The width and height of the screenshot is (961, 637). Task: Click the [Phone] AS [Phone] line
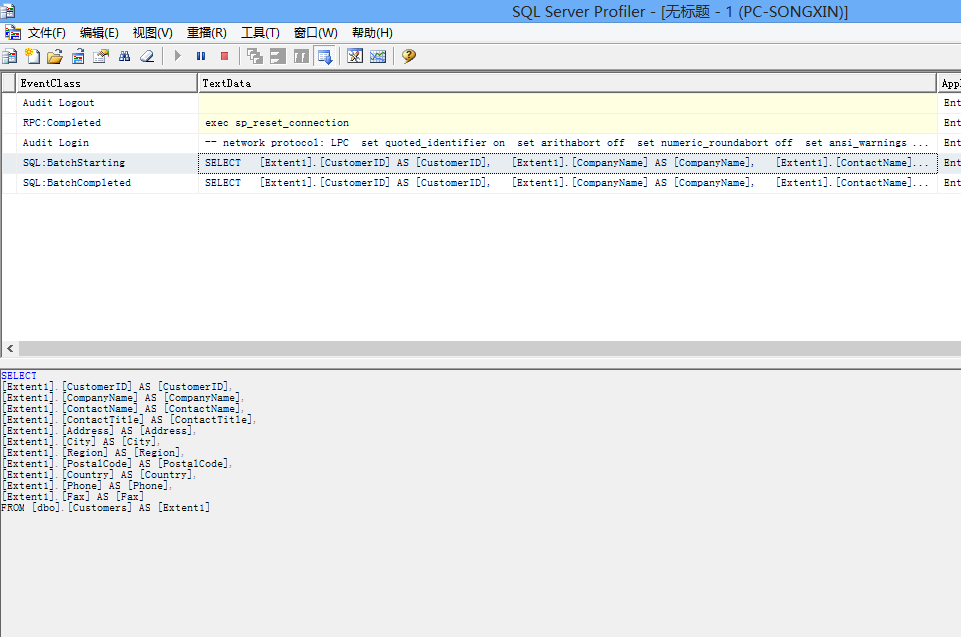87,486
